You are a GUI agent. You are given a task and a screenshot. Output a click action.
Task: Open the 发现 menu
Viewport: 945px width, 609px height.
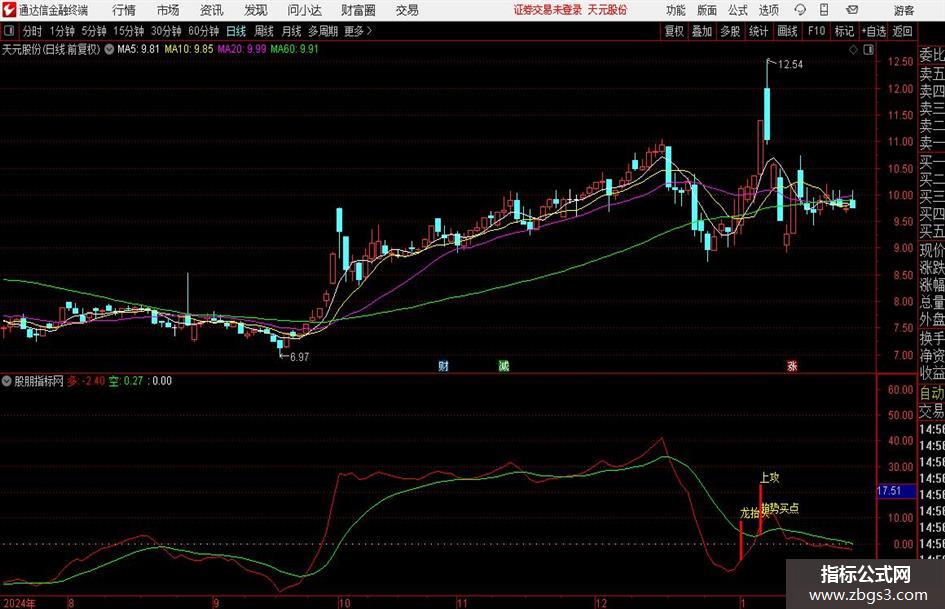pos(256,10)
